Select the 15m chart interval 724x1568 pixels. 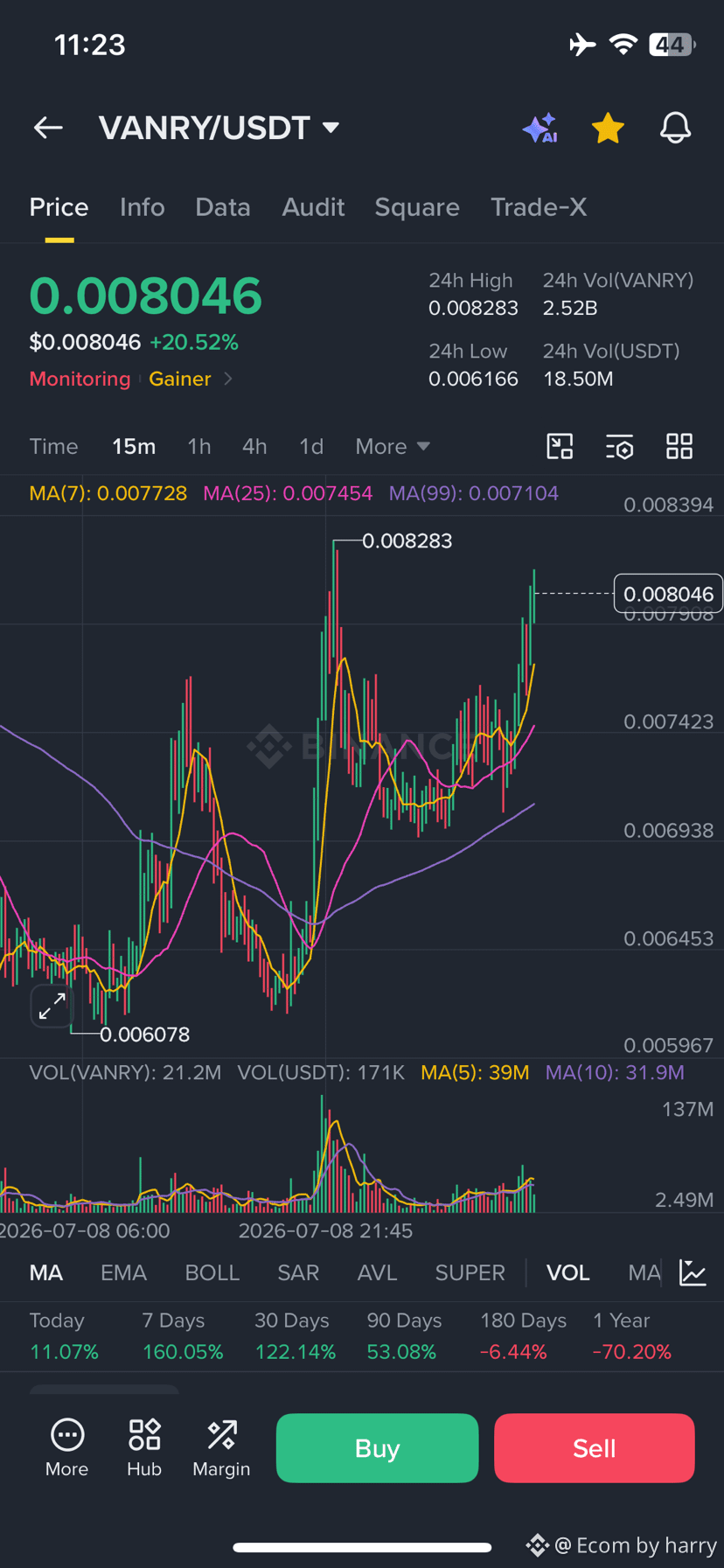coord(134,447)
